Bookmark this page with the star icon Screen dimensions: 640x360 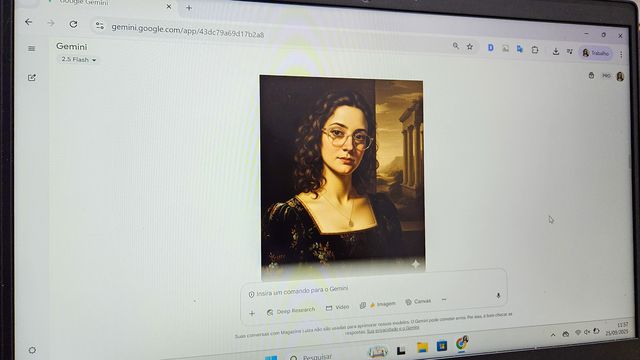coord(470,47)
